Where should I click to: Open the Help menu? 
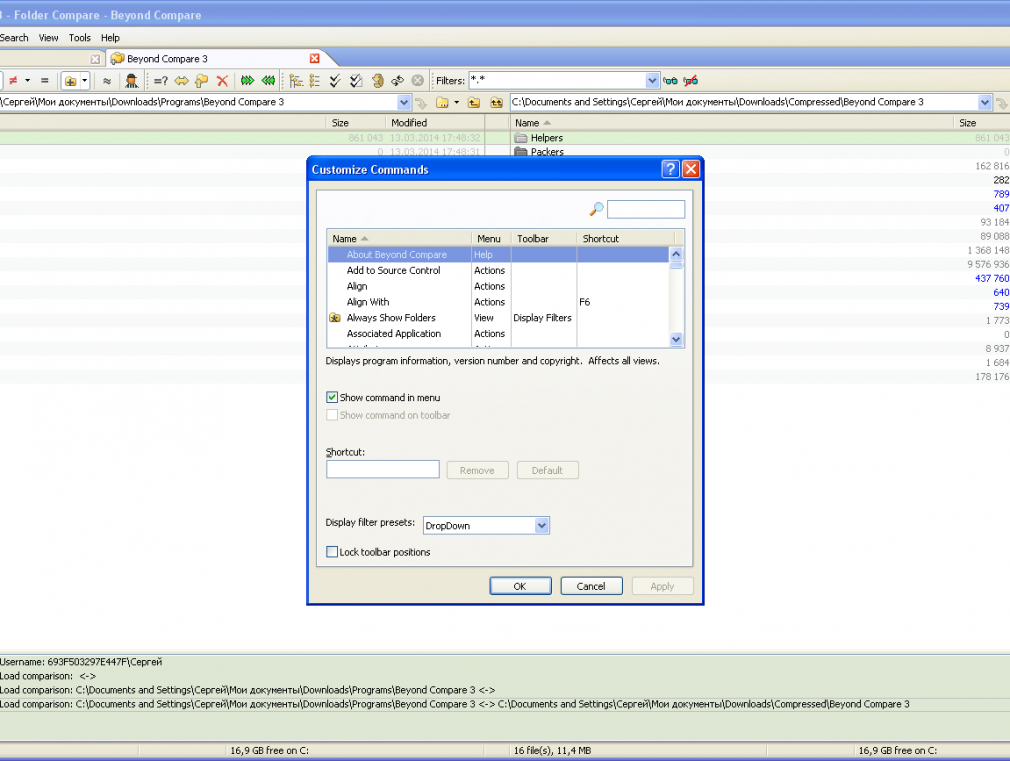tap(110, 38)
